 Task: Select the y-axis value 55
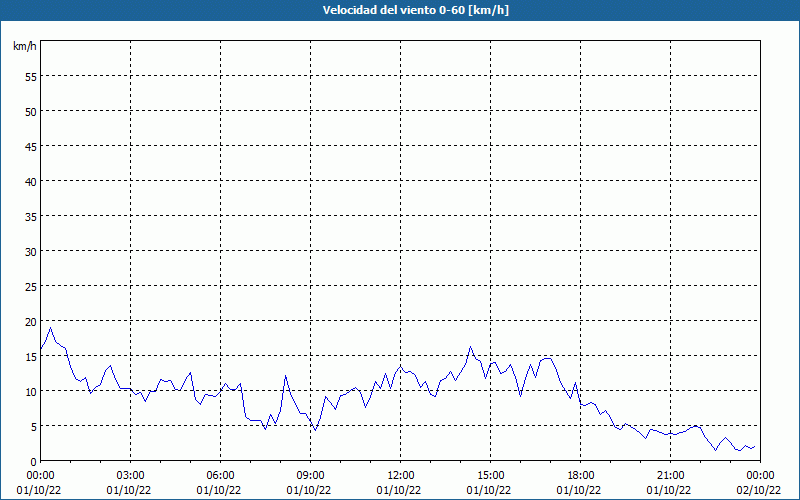[x=31, y=77]
